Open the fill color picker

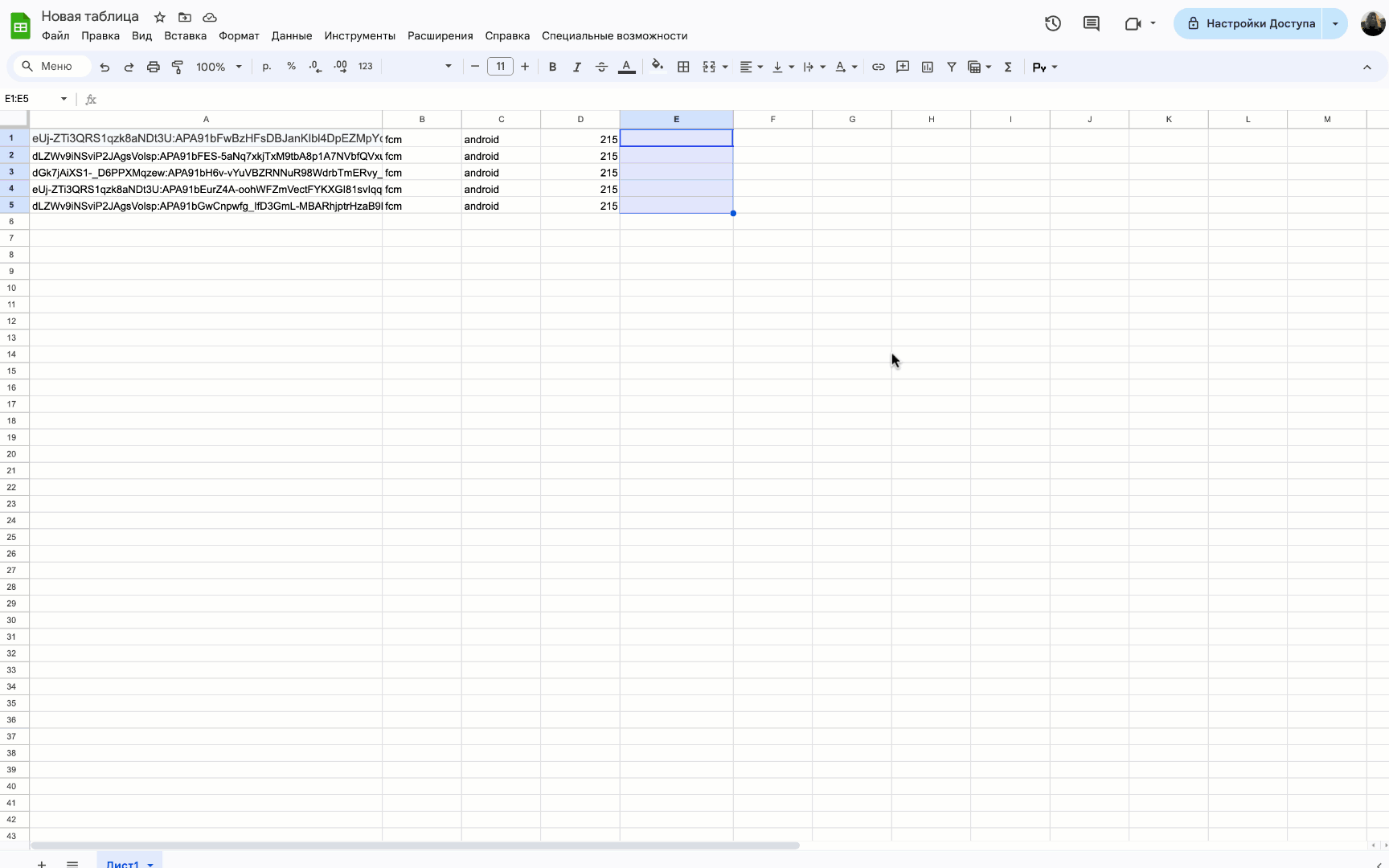tap(658, 67)
